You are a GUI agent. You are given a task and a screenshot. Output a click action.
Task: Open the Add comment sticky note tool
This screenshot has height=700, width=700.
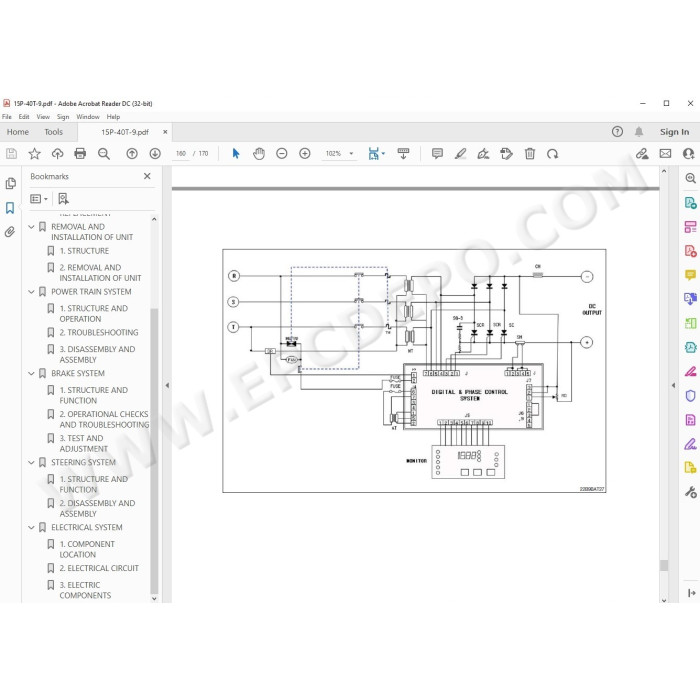437,154
